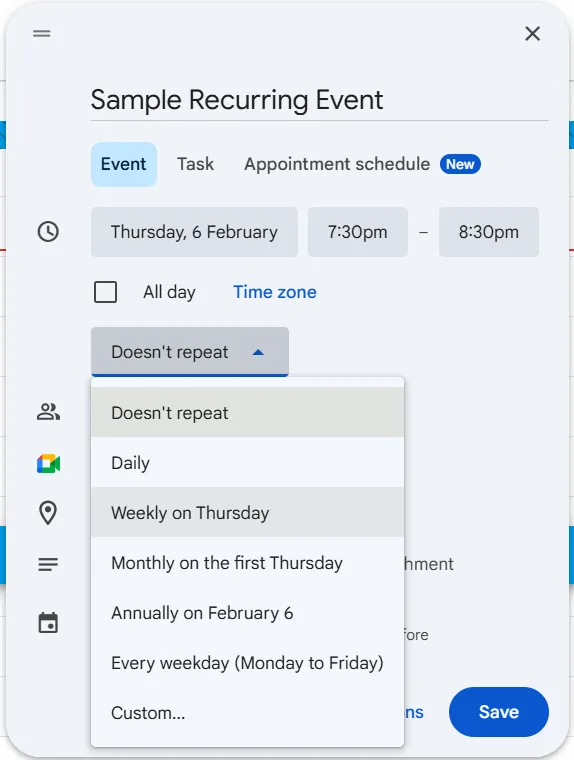Select Monthly on the first Thursday

(247, 563)
